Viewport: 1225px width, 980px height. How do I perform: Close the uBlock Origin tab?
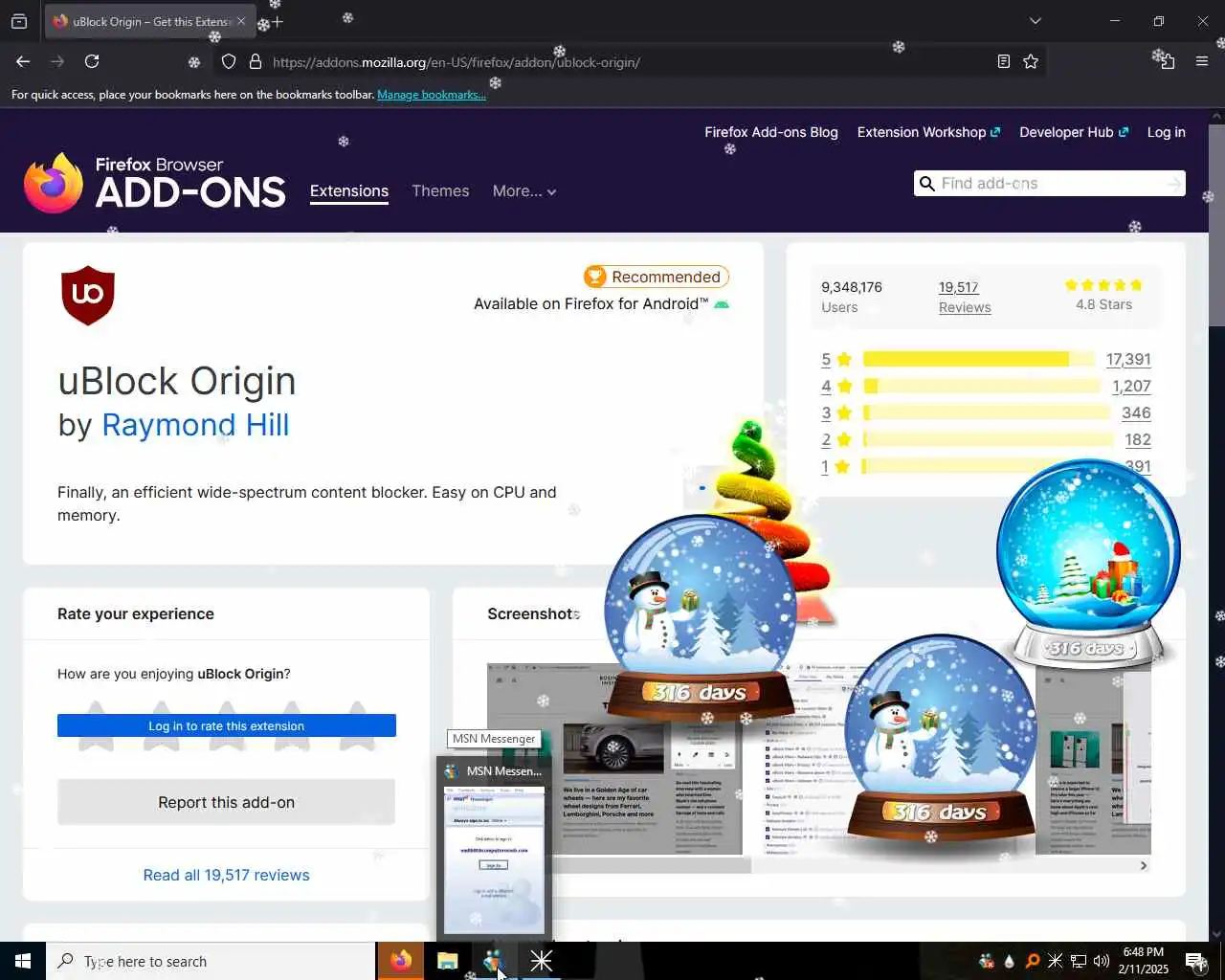pyautogui.click(x=241, y=21)
